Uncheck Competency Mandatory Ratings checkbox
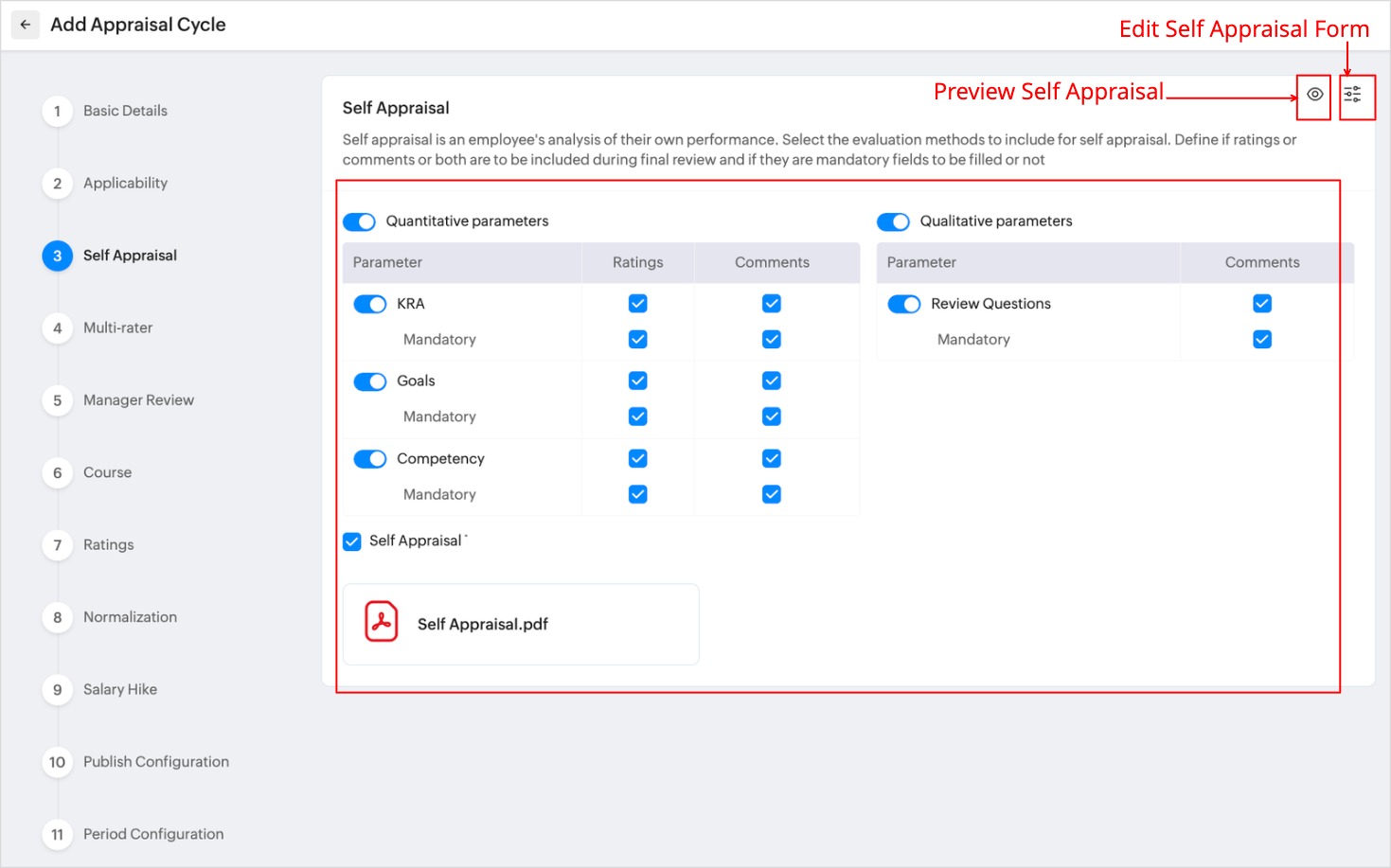The width and height of the screenshot is (1391, 868). [x=638, y=494]
